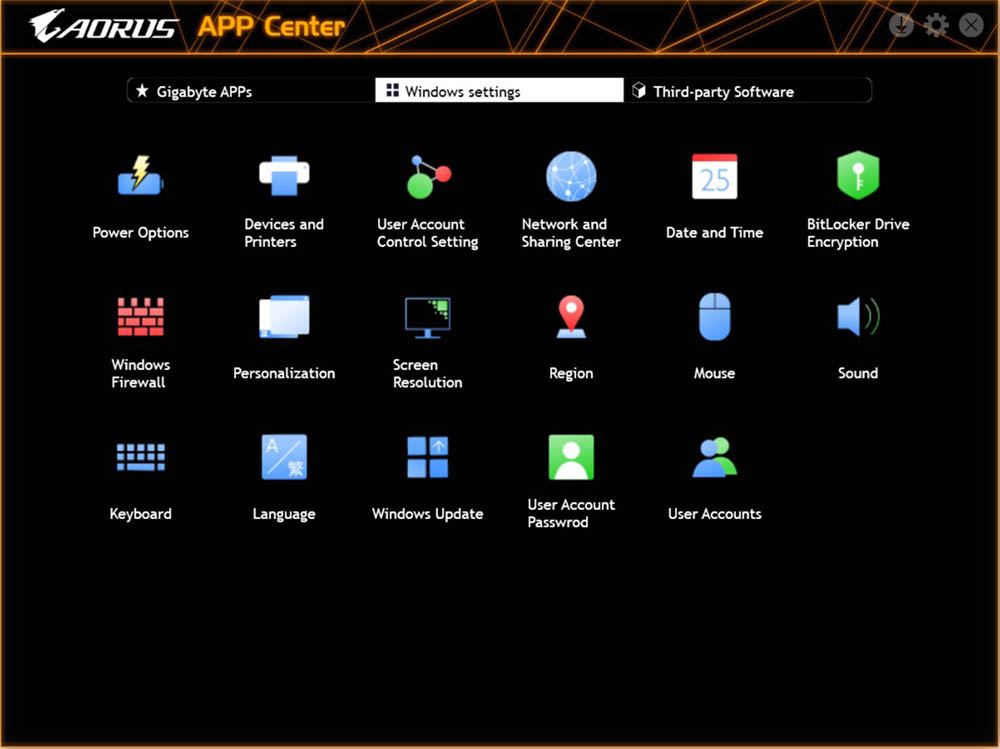Open the Sound speaker icon
The image size is (1000, 749).
coord(858,316)
